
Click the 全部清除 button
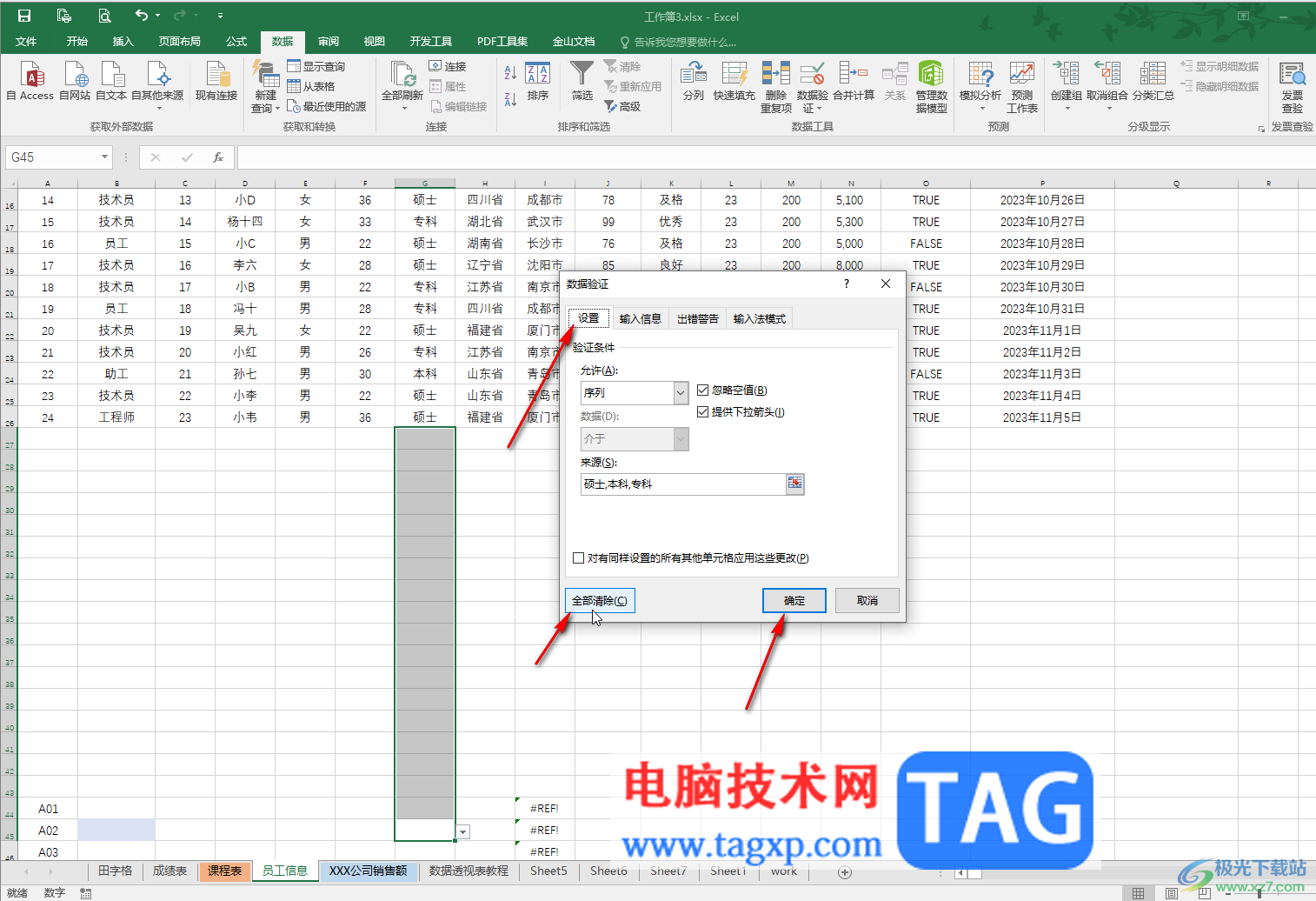600,601
